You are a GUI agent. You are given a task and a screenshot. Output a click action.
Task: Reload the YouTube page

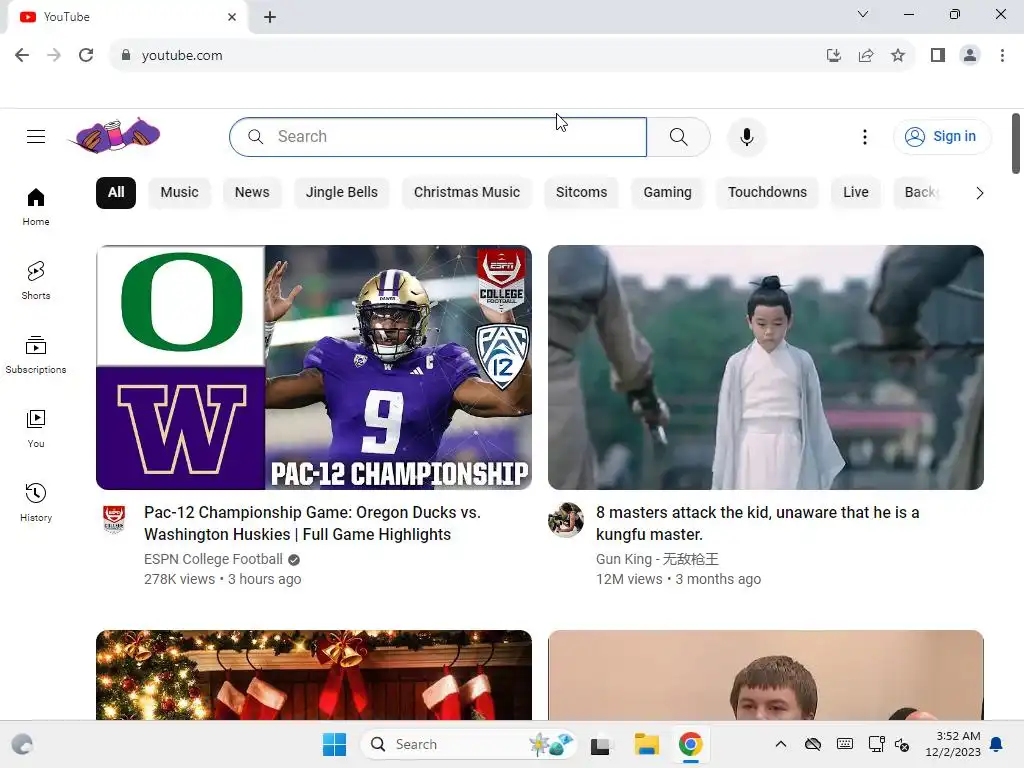pos(86,55)
